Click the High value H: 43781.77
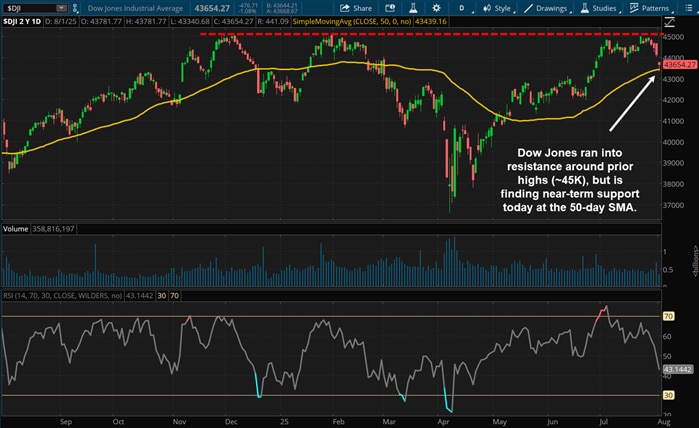Image resolution: width=699 pixels, height=428 pixels. pos(146,21)
